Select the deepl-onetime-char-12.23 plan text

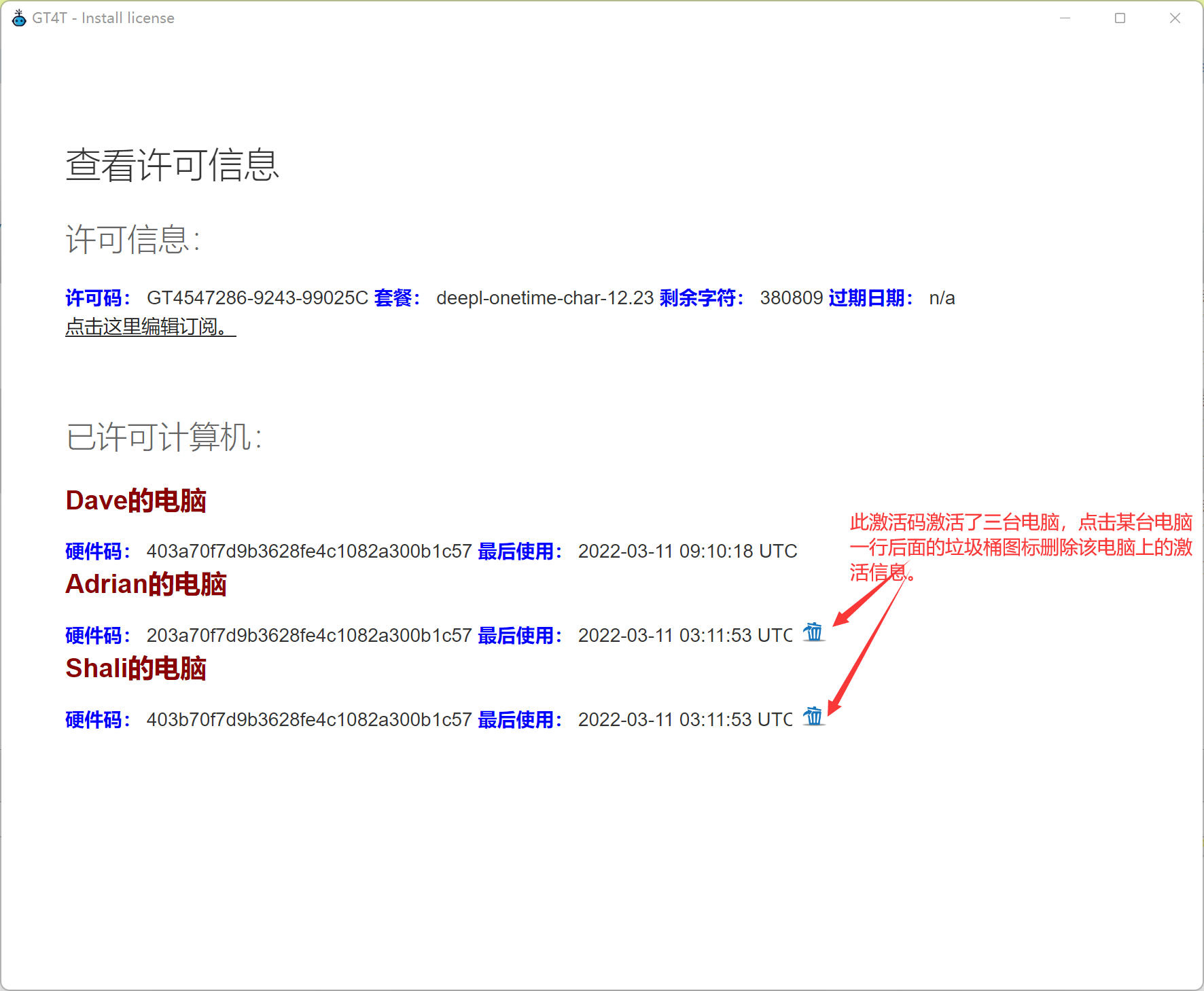coord(544,298)
